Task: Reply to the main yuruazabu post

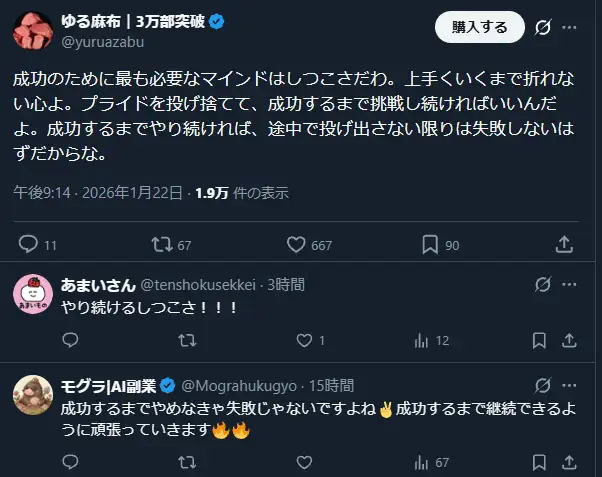Action: coord(28,244)
